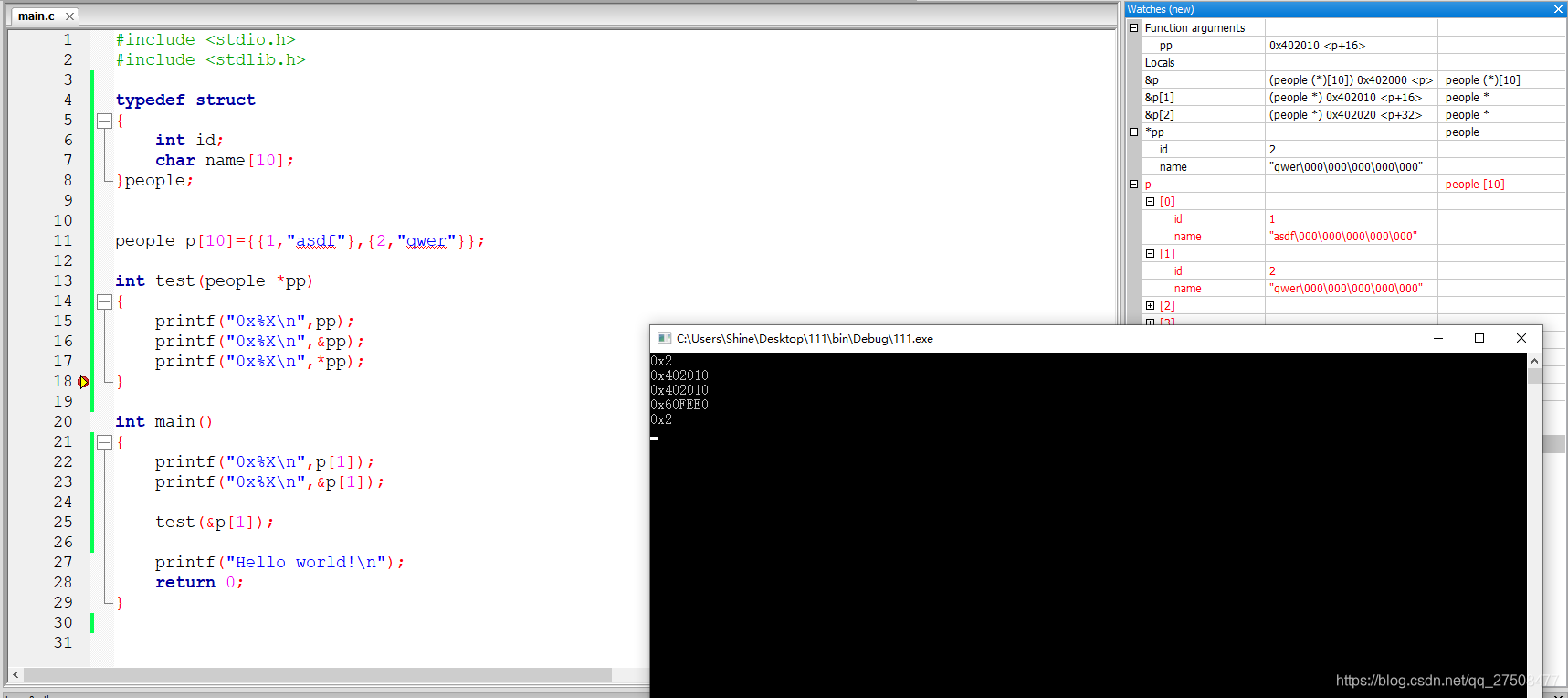Click the editor horizontal scrollbar left arrow

[x=16, y=674]
